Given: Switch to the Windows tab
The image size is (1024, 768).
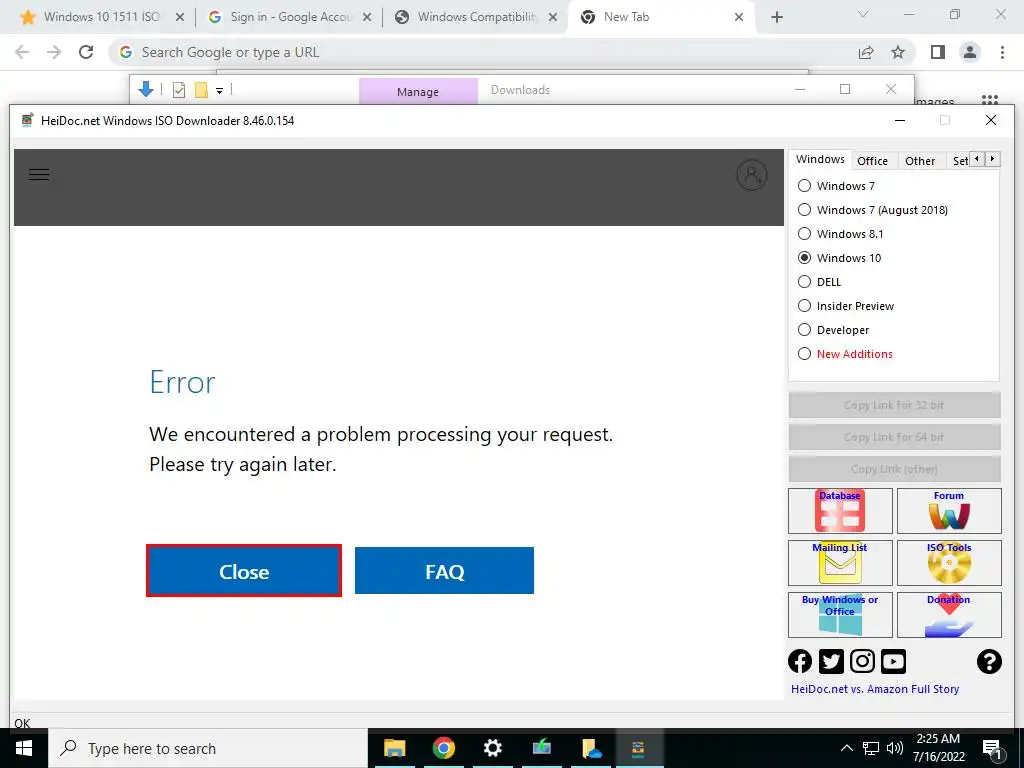Looking at the screenshot, I should click(x=820, y=159).
